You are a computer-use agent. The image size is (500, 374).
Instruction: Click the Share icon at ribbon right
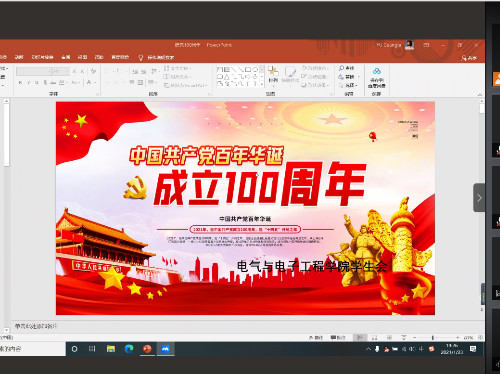pyautogui.click(x=469, y=58)
